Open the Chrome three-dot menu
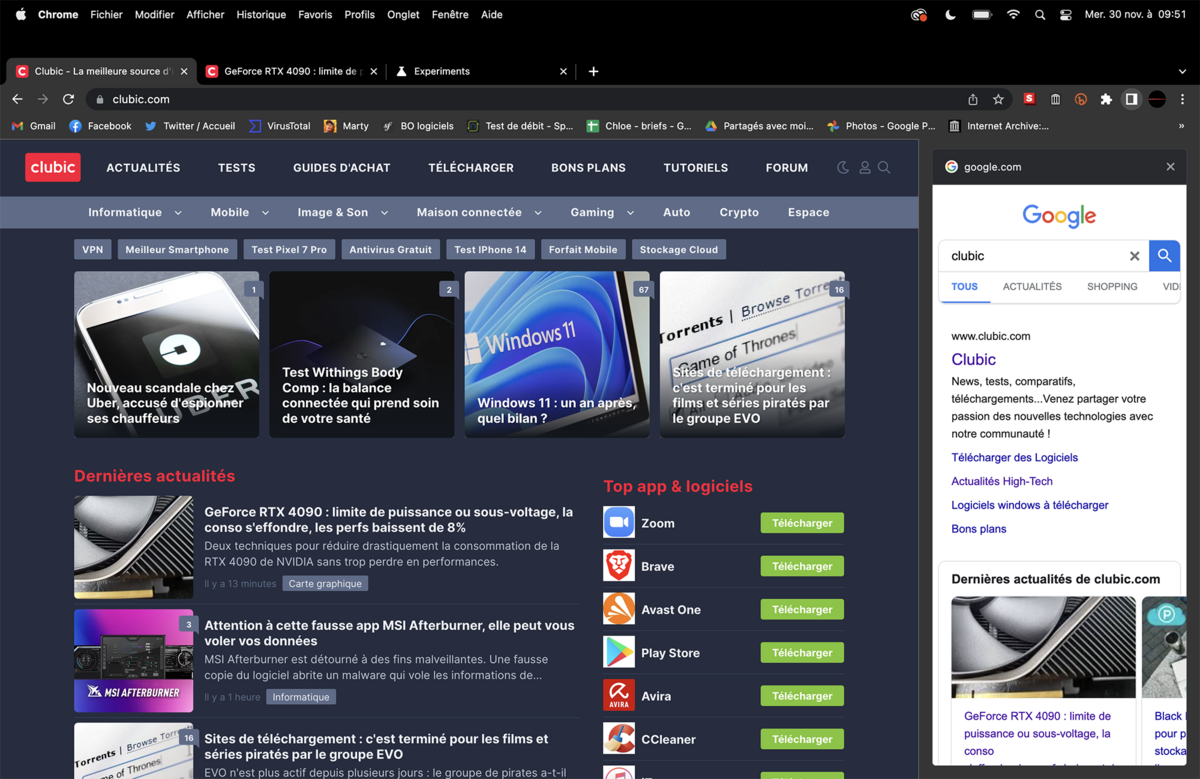The height and width of the screenshot is (779, 1200). point(1182,99)
